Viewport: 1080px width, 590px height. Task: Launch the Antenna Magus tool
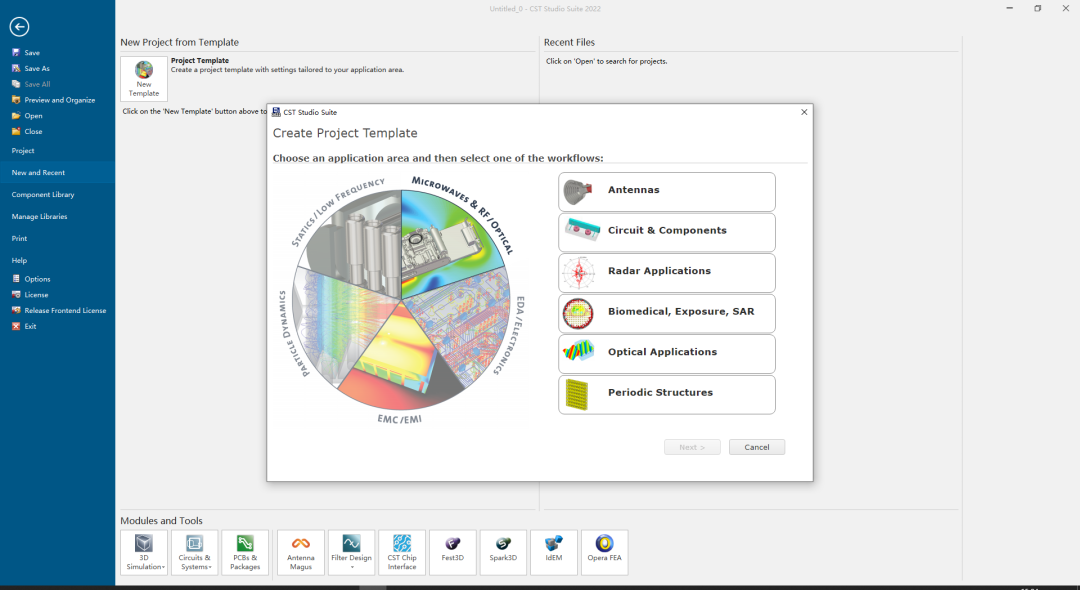click(300, 552)
